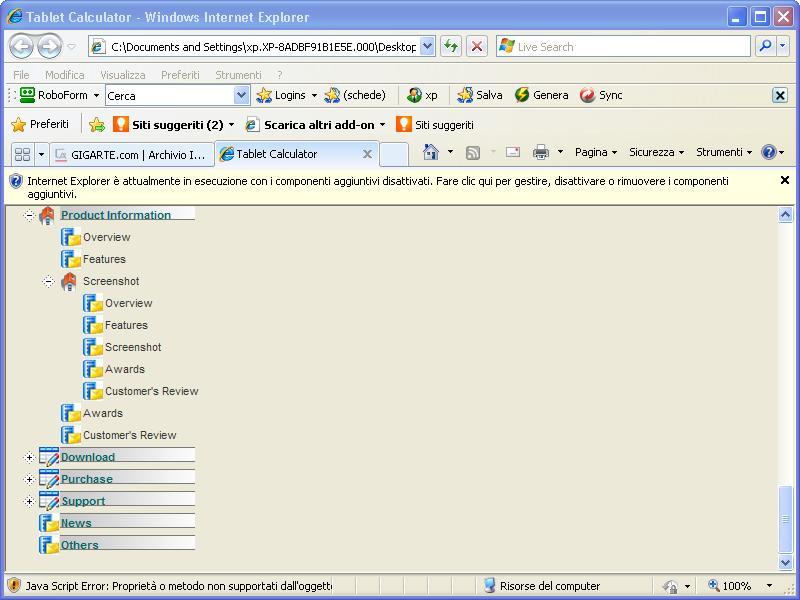Click the red Stop loading icon
Image resolution: width=800 pixels, height=600 pixels.
[x=477, y=46]
